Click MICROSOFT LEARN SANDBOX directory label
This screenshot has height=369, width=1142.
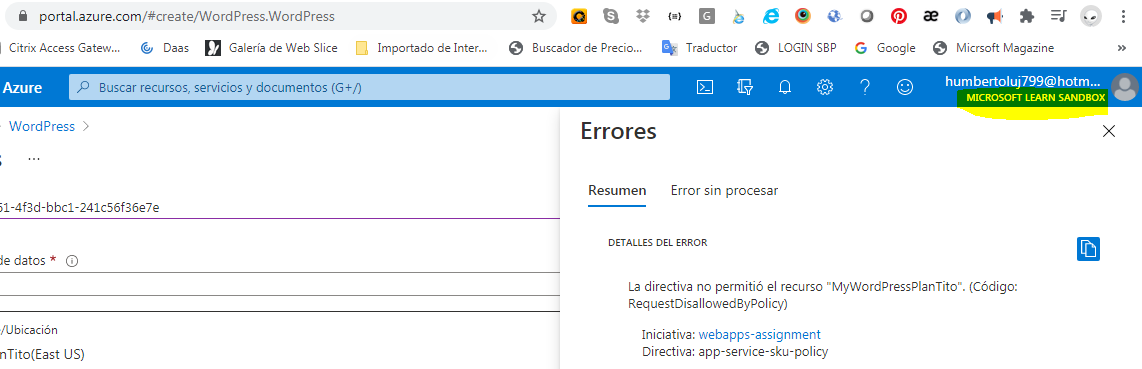(1035, 98)
